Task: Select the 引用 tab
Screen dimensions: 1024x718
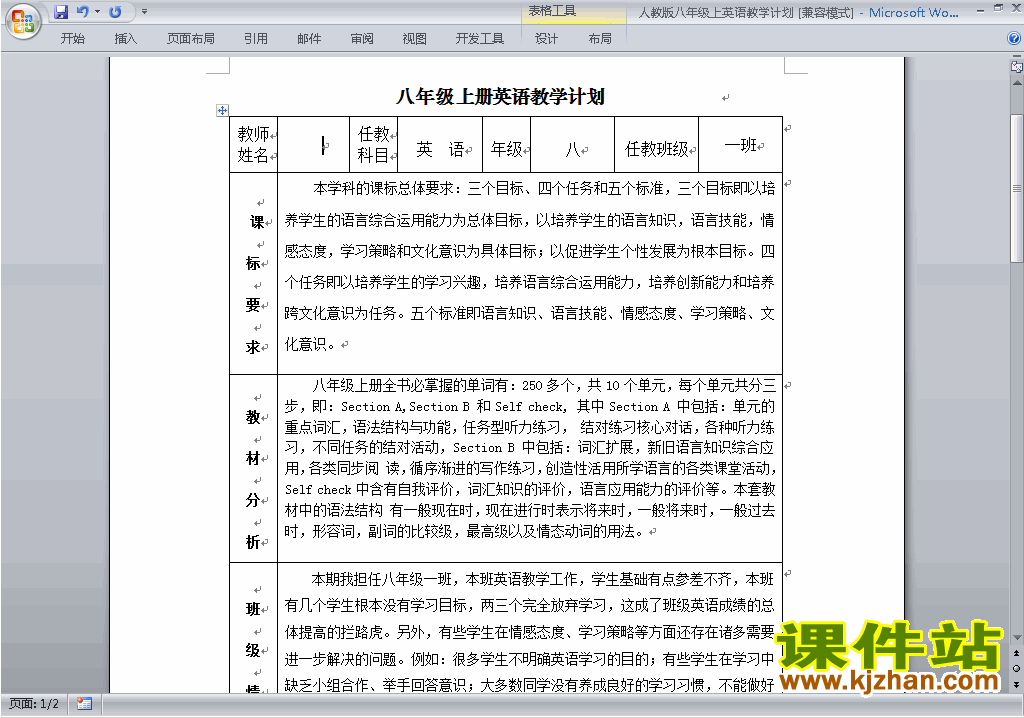Action: [255, 39]
